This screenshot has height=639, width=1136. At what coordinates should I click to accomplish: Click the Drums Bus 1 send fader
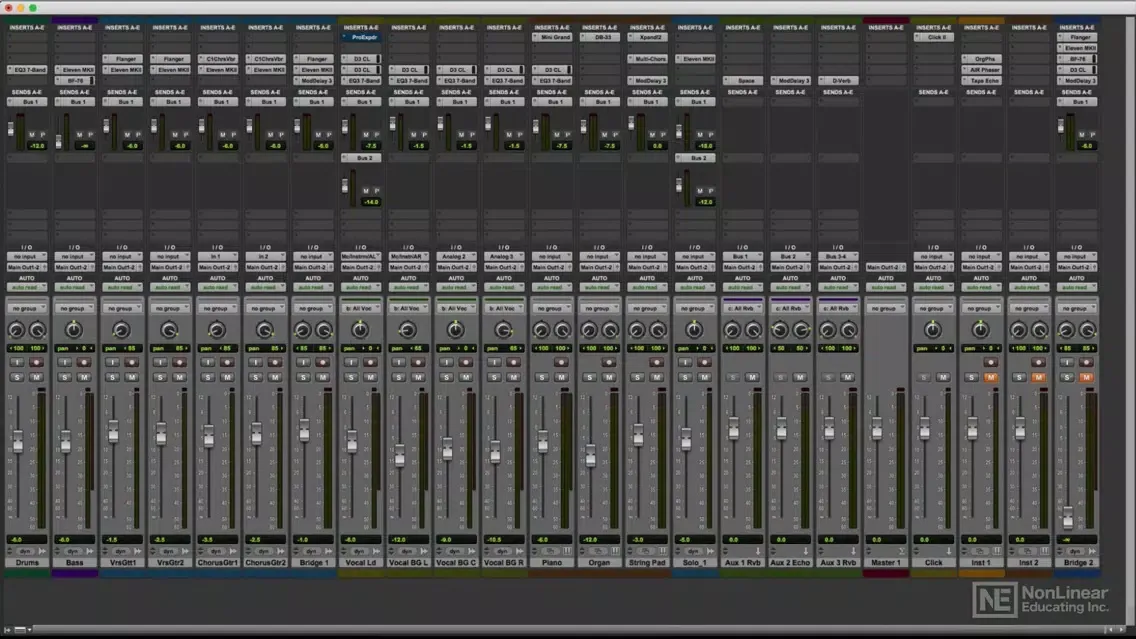click(x=11, y=129)
